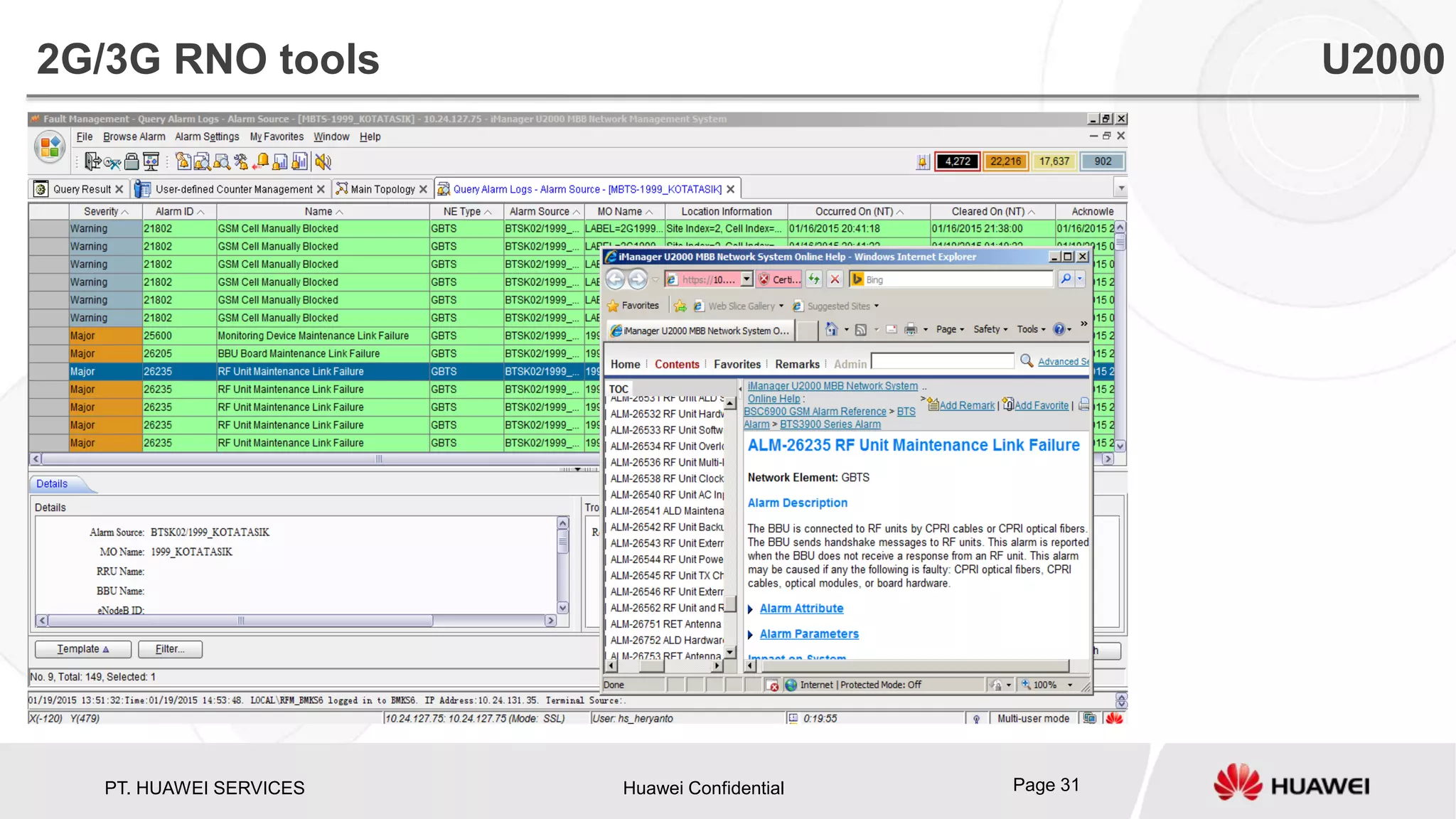Open the IE Page menu dropdown
The image size is (1456, 819).
pos(950,330)
